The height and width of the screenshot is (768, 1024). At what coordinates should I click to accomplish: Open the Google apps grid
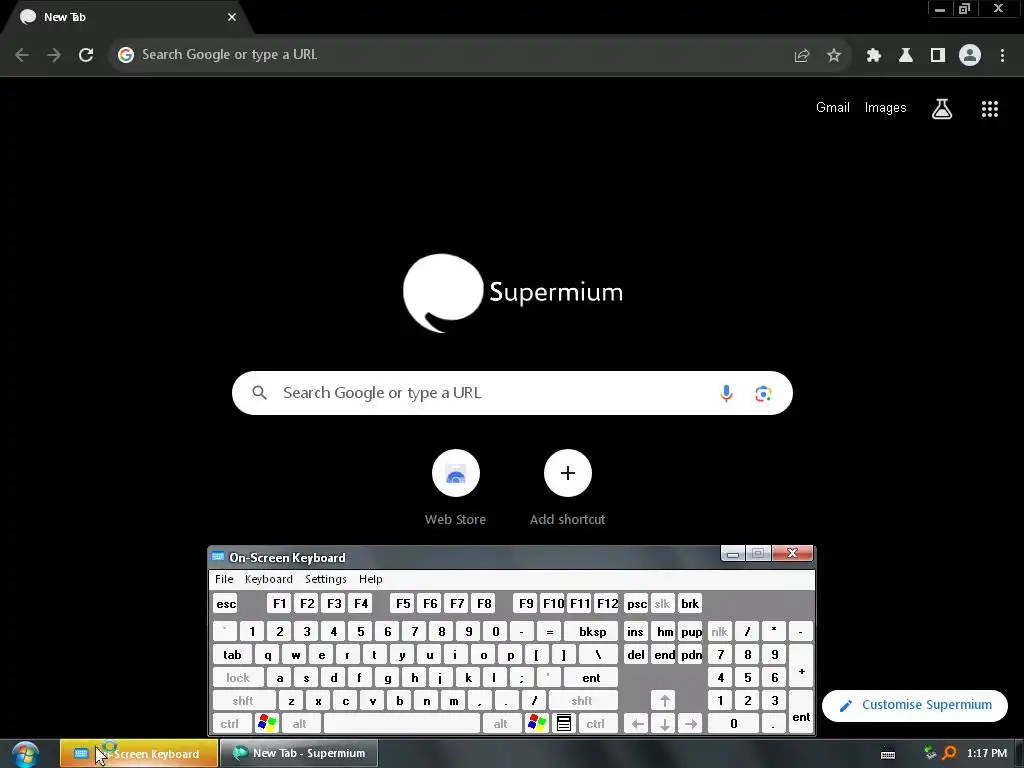(x=990, y=108)
